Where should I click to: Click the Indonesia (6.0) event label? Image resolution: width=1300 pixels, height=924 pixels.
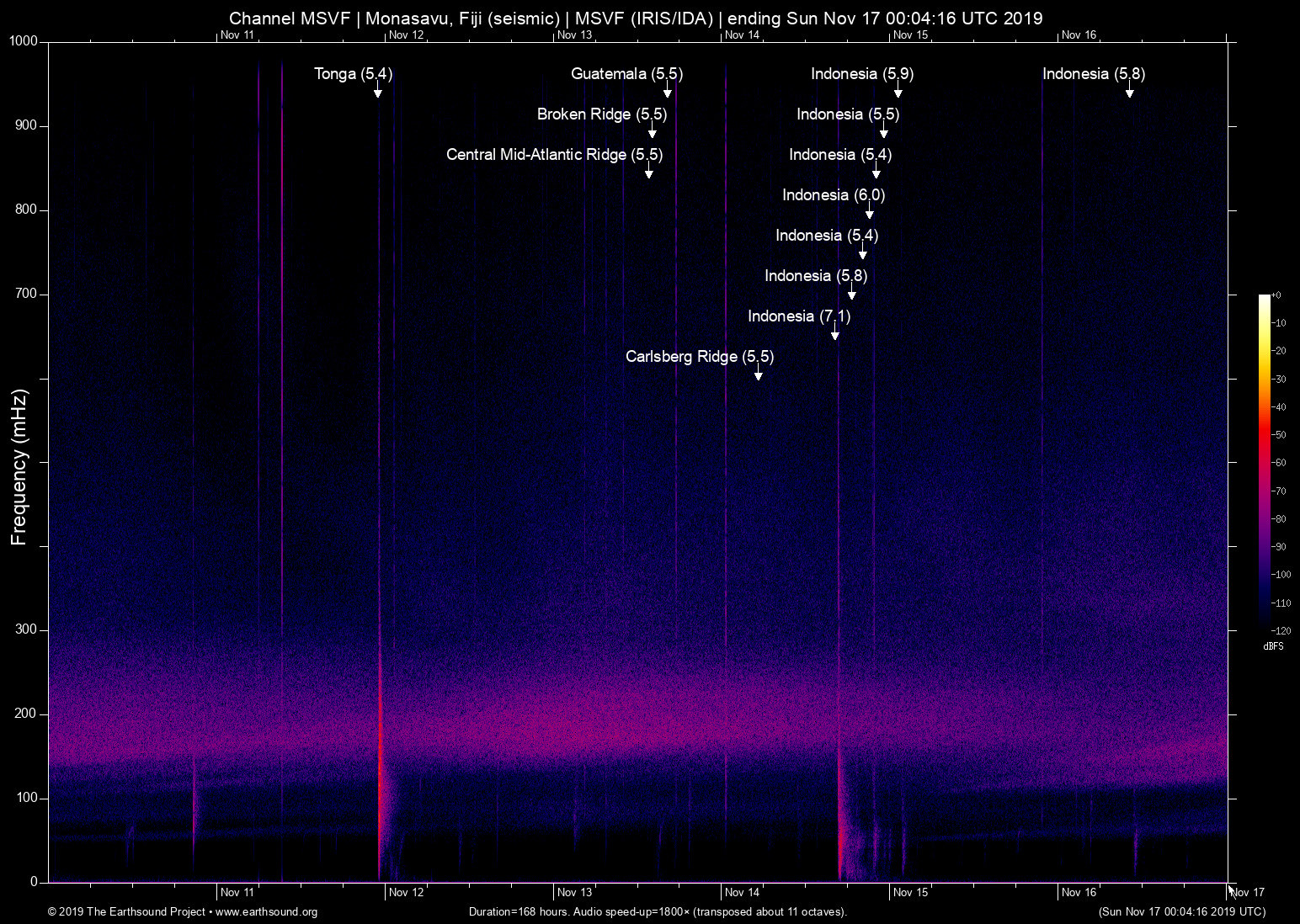[x=834, y=195]
